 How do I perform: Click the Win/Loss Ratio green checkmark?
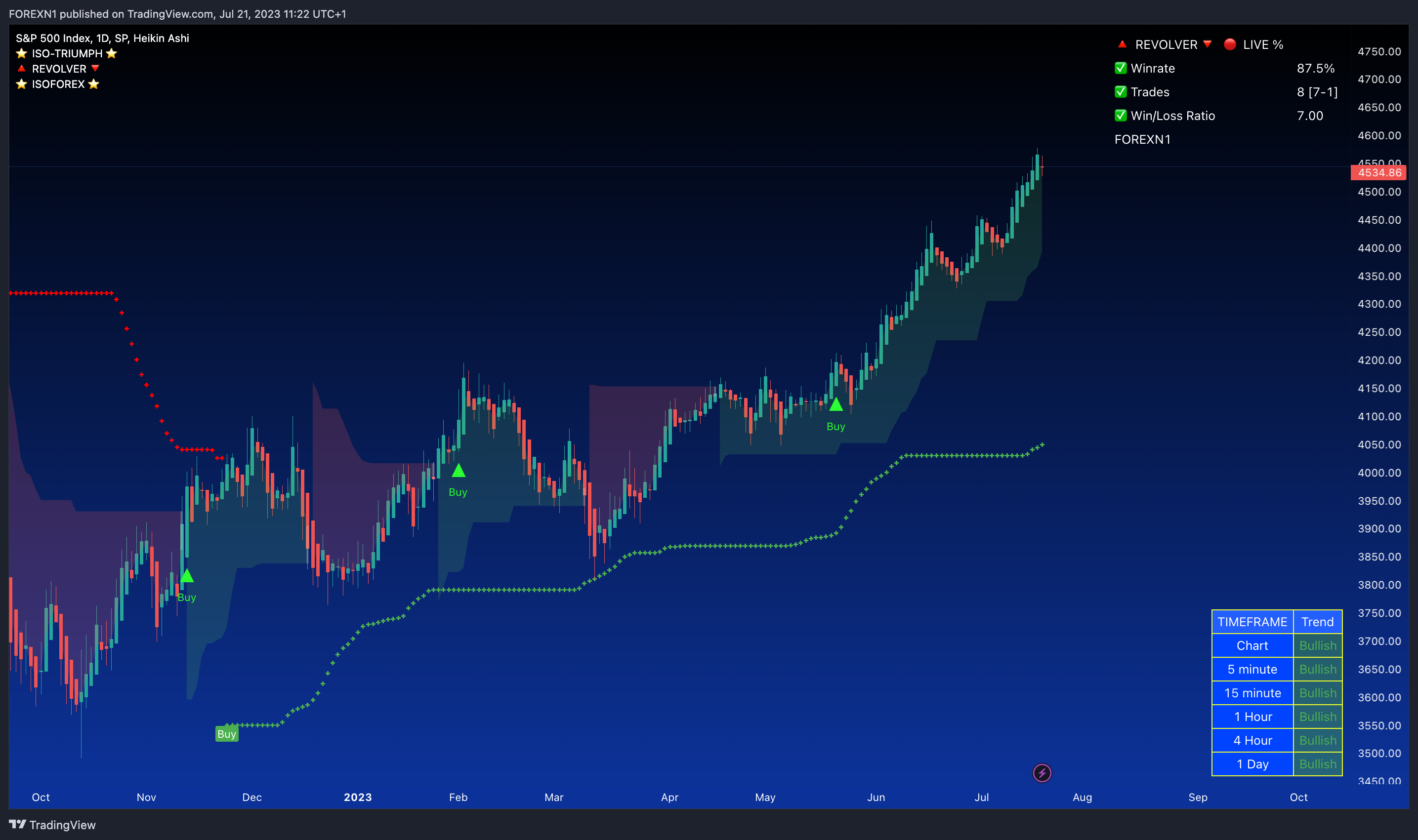pos(1120,116)
